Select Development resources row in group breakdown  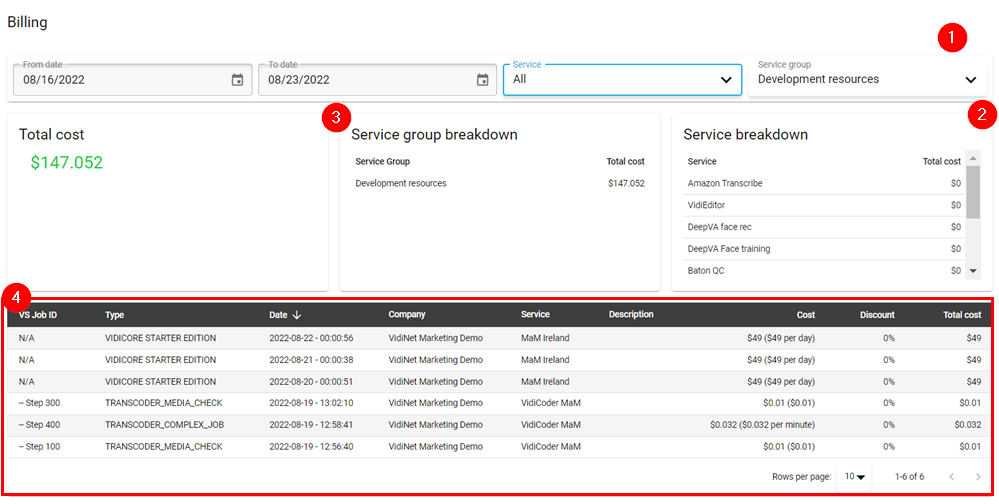pos(401,184)
